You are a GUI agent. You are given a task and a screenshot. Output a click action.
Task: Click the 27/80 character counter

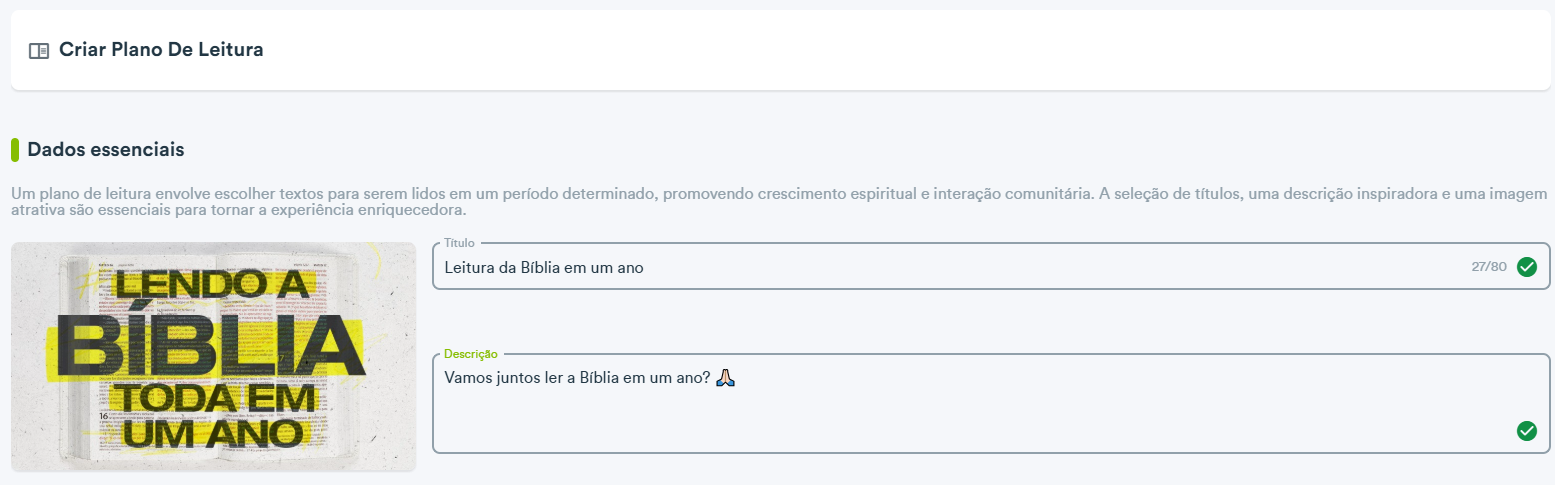click(1489, 267)
